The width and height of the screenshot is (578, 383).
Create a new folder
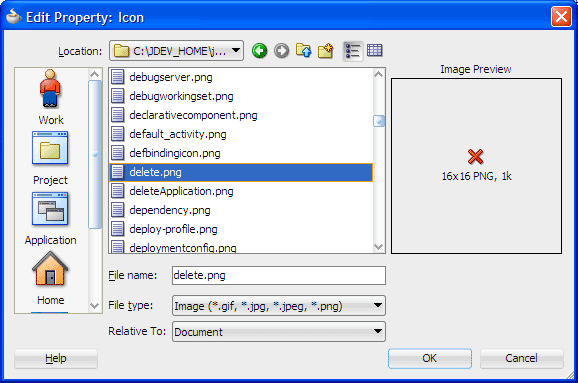click(325, 51)
